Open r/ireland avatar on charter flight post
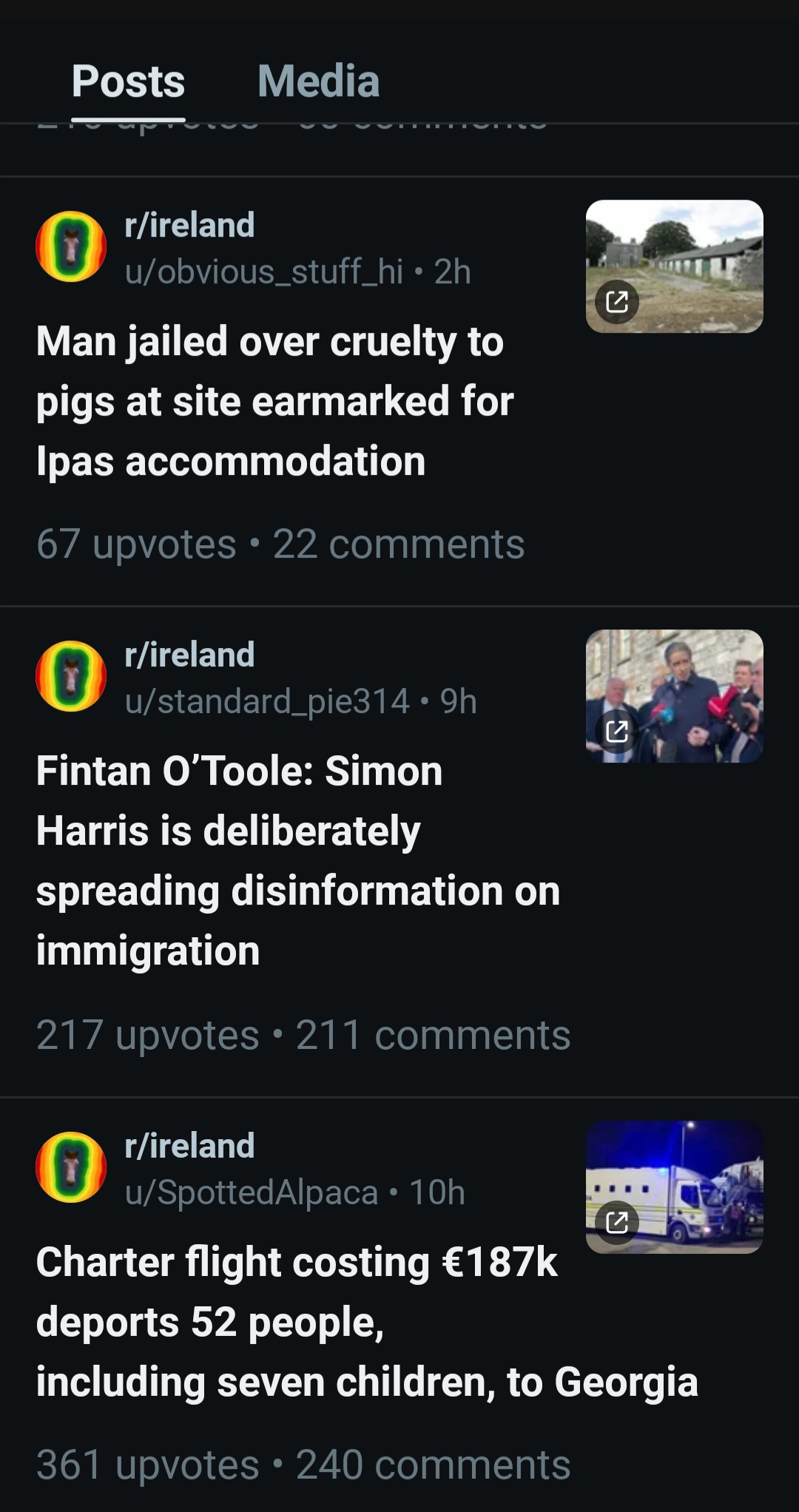The width and height of the screenshot is (799, 1512). click(71, 1167)
